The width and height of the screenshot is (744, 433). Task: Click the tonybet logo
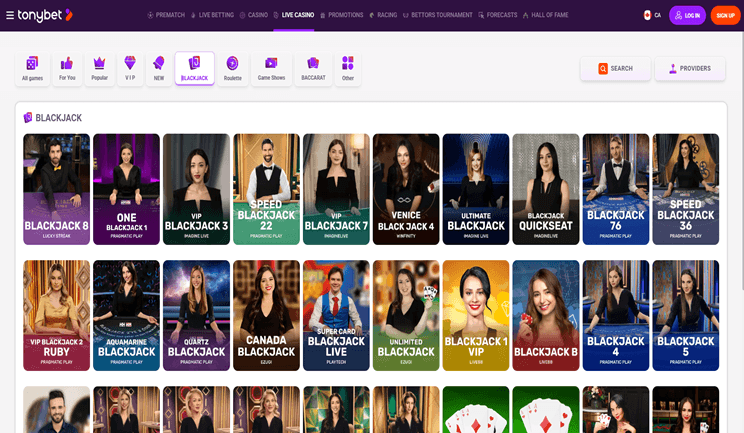[45, 15]
